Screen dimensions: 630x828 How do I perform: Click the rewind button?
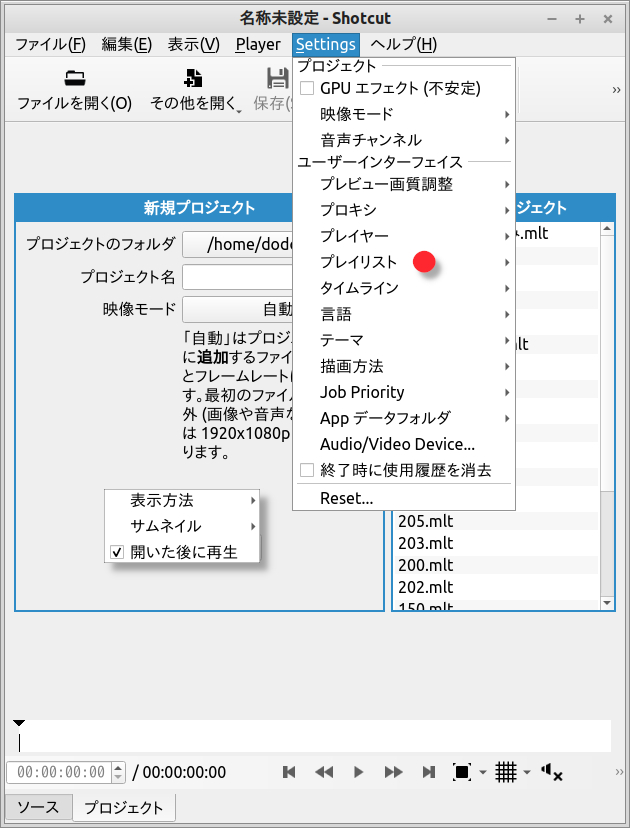[x=324, y=772]
